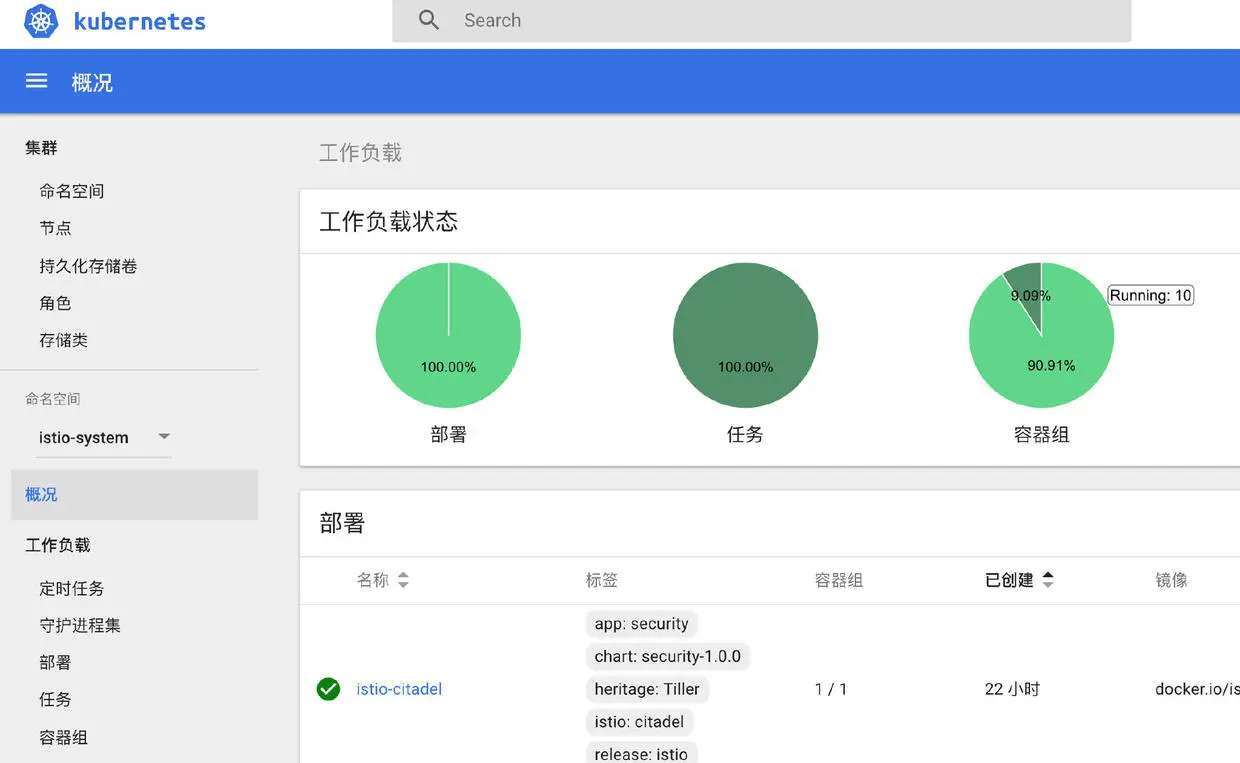Sort by 名称 column arrows
The width and height of the screenshot is (1240, 763).
[403, 580]
